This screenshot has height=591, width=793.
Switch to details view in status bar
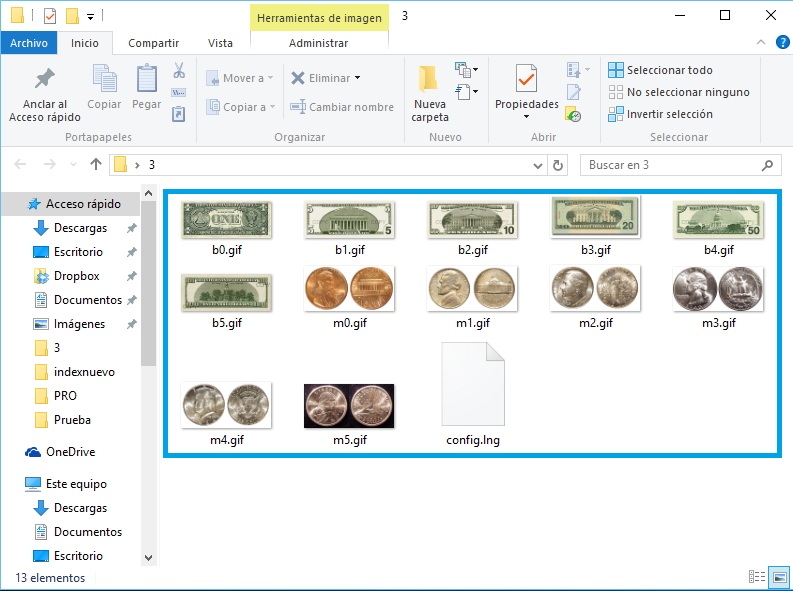point(757,577)
